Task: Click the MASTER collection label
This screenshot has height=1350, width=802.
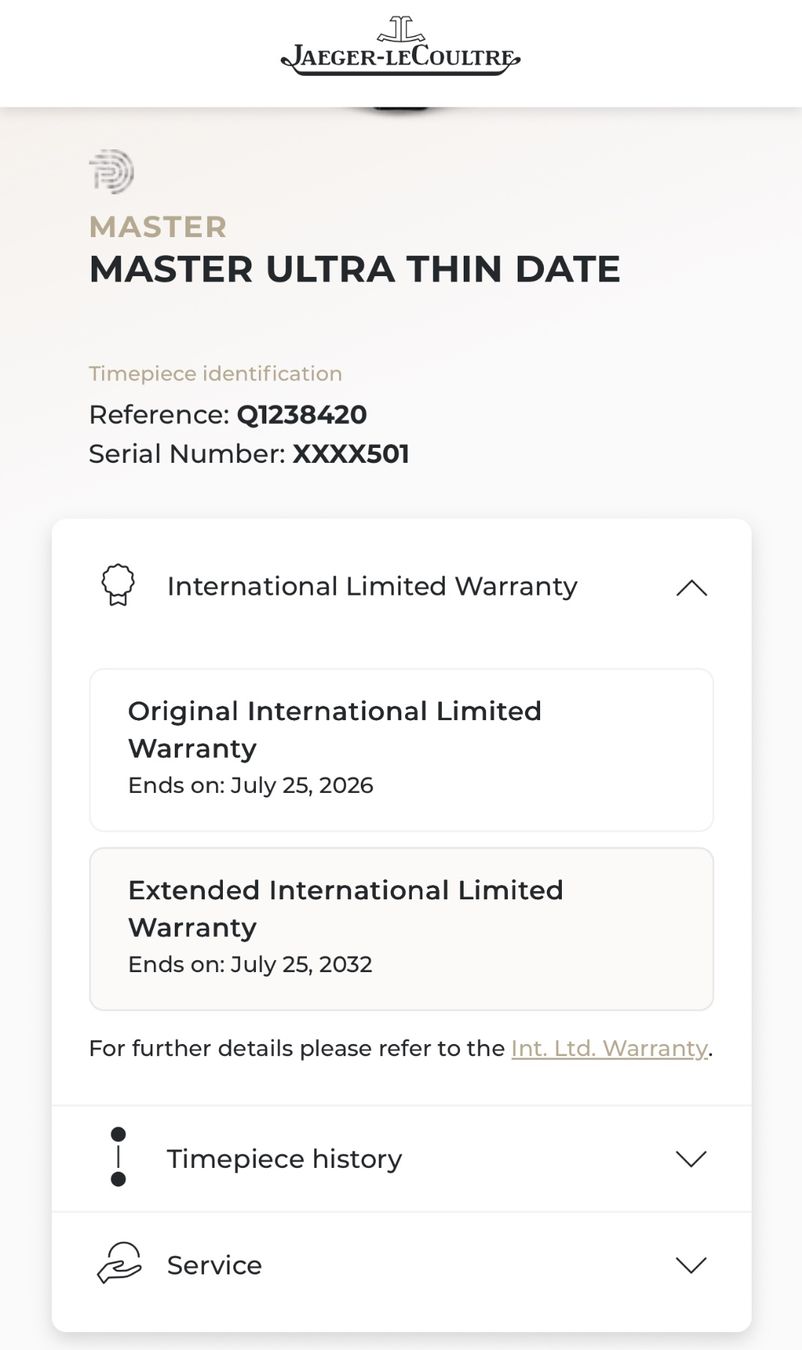Action: tap(158, 227)
